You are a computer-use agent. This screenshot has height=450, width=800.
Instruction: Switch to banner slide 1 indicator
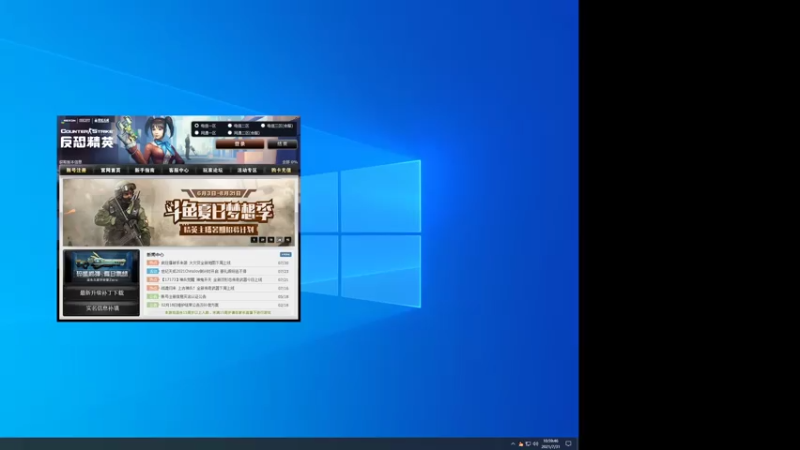tap(254, 240)
